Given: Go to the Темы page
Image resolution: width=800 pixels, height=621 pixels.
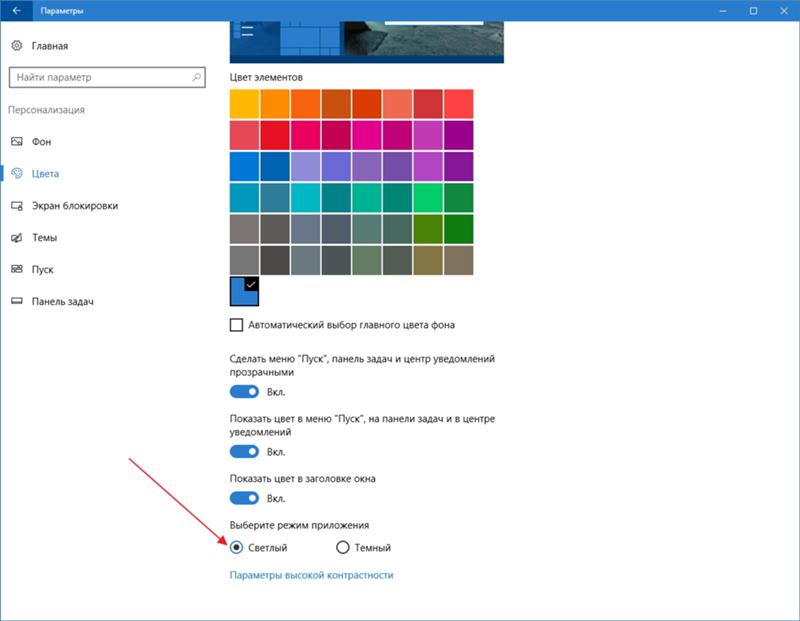Looking at the screenshot, I should point(44,238).
